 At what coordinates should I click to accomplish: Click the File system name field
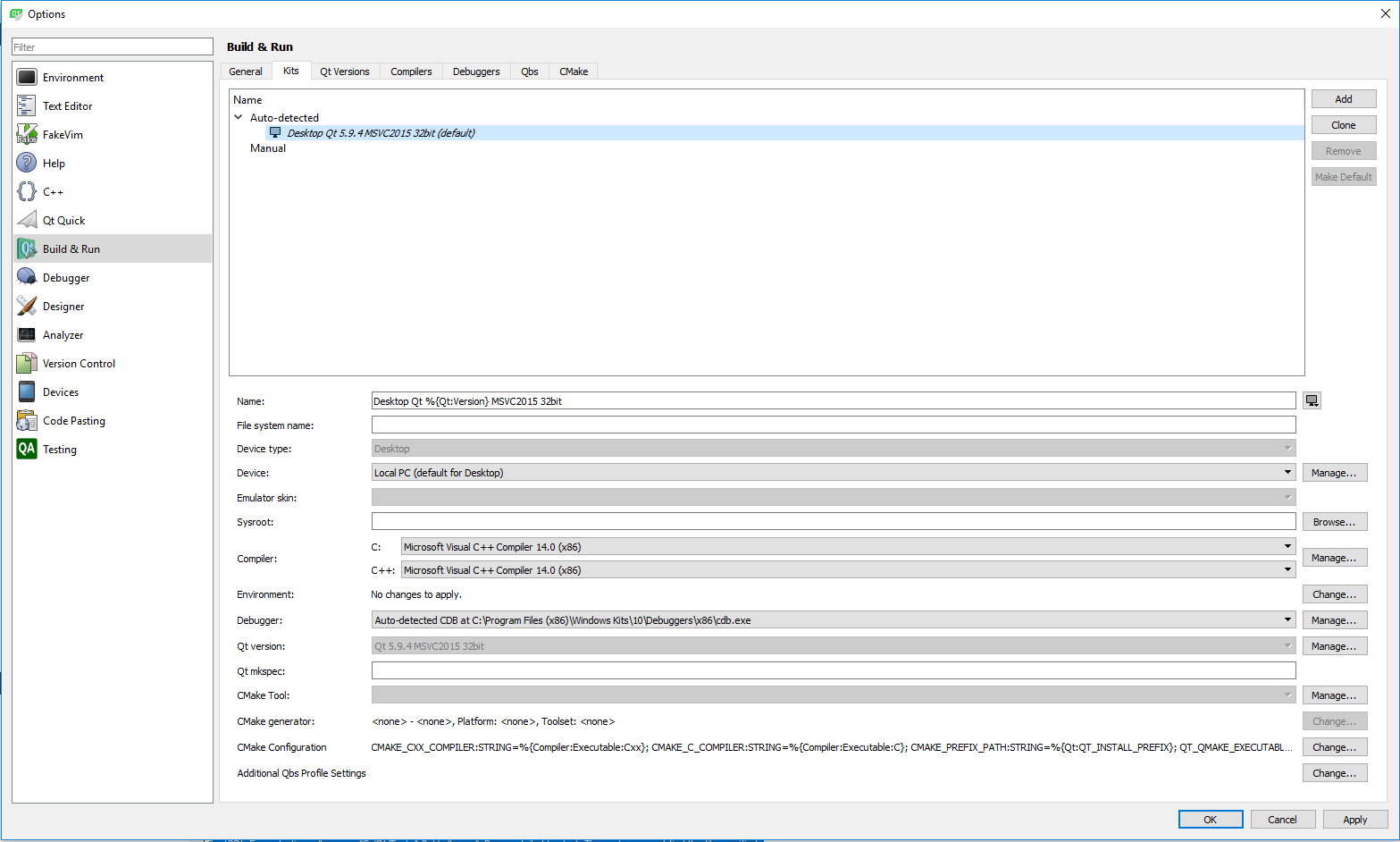834,425
